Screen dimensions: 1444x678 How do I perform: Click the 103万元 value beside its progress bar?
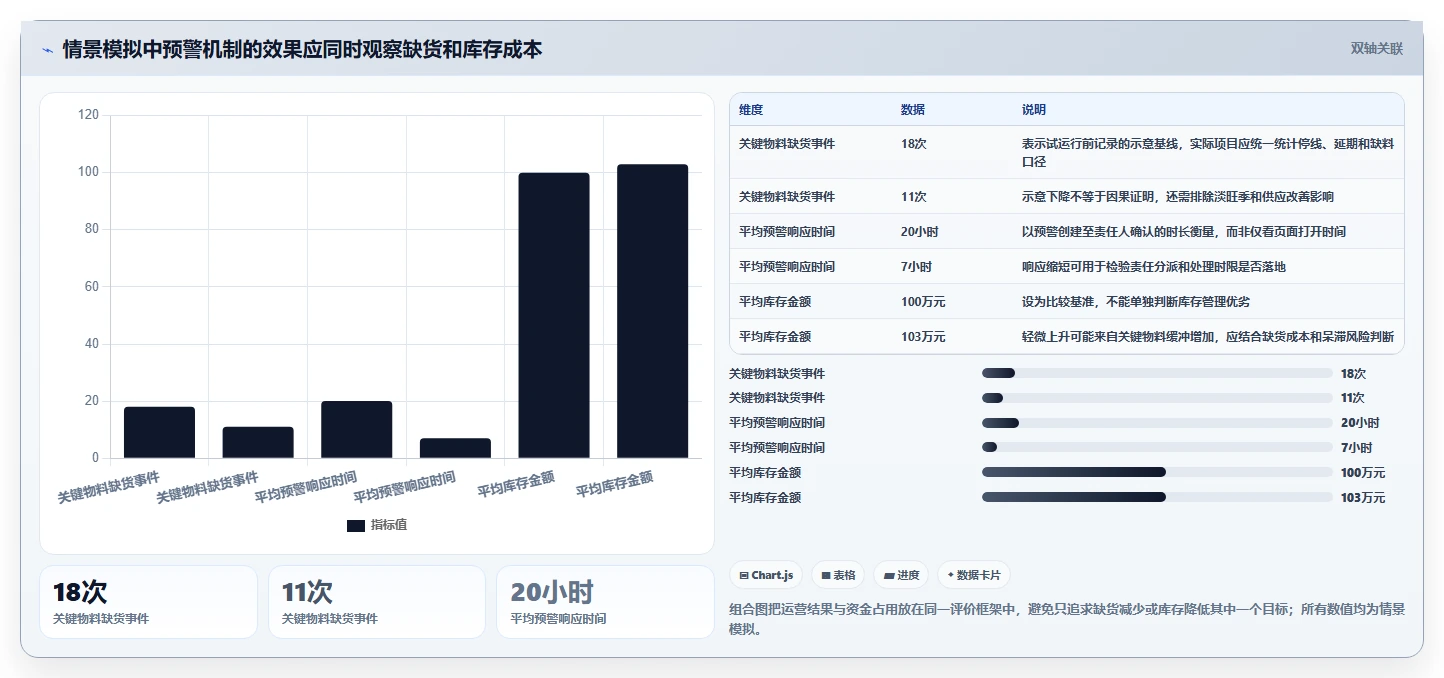click(1363, 497)
